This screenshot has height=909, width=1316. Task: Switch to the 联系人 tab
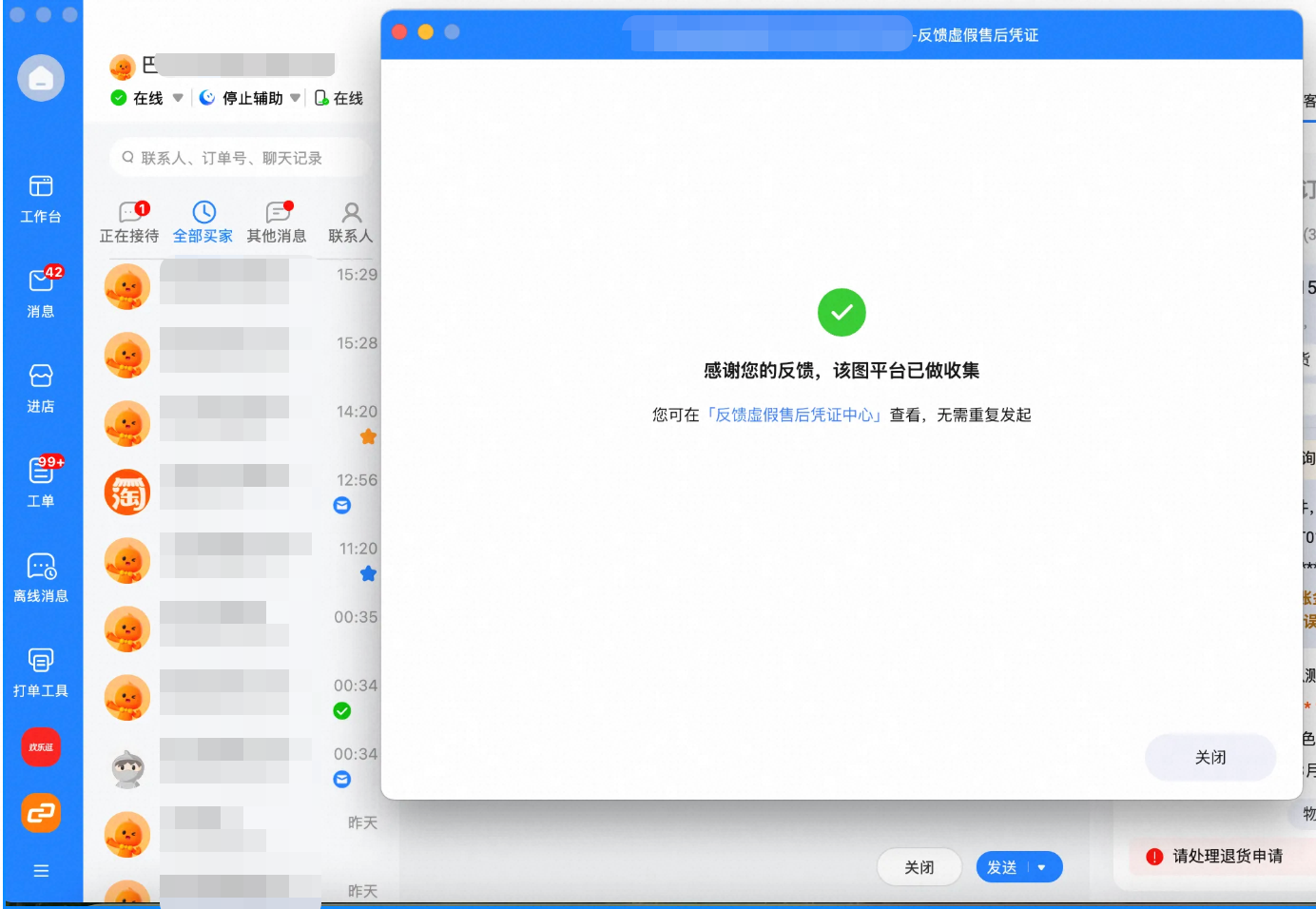351,223
